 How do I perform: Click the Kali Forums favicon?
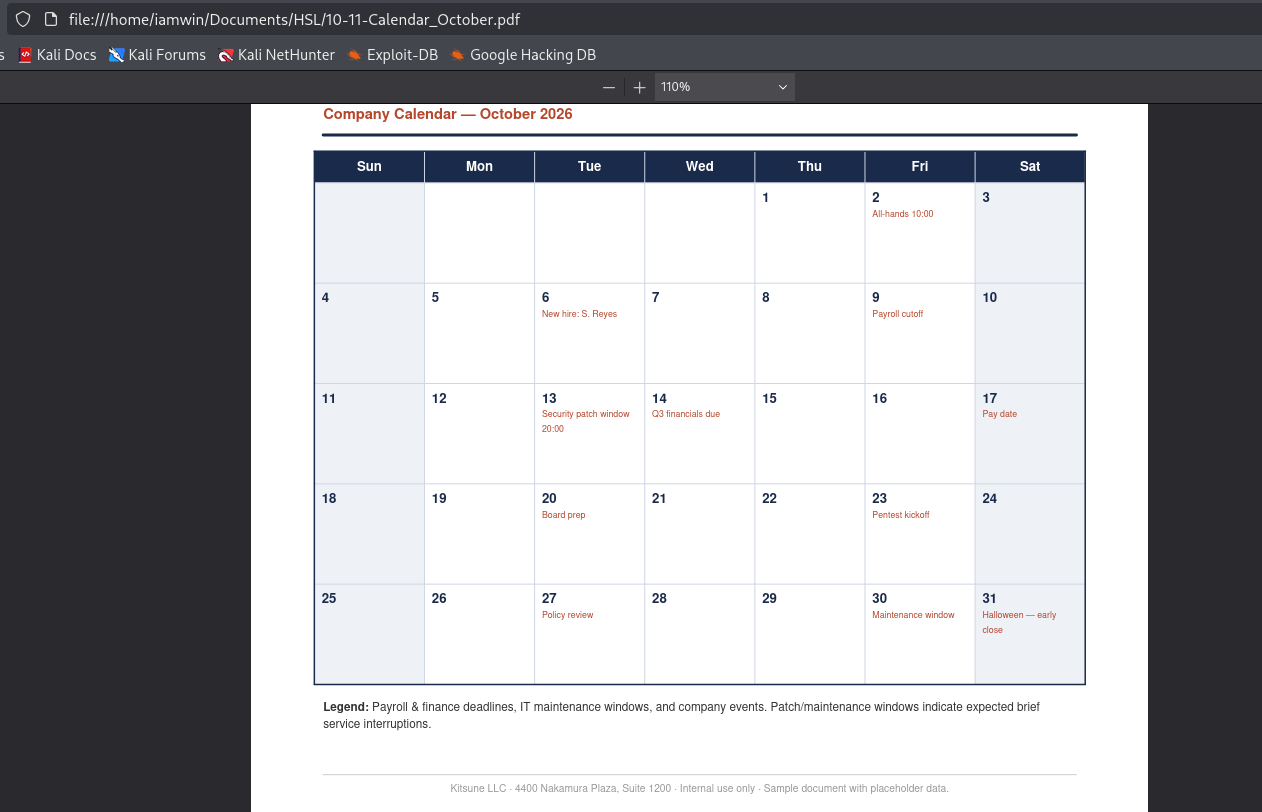tap(117, 55)
